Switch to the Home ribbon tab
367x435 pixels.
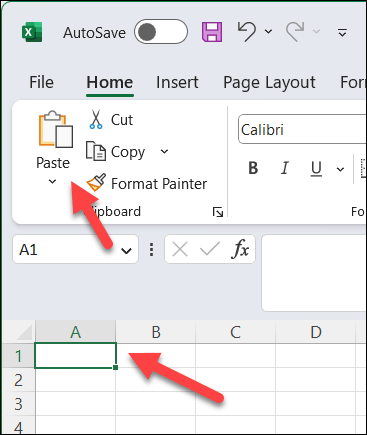coord(110,82)
